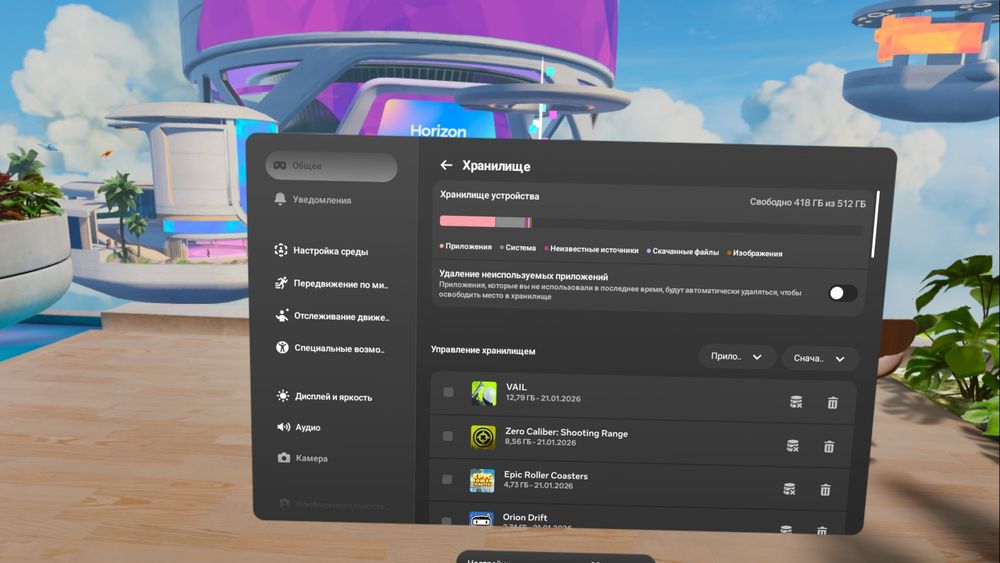This screenshot has width=1000, height=563.
Task: Click the Orion Drift app thumbnail
Action: tap(482, 518)
